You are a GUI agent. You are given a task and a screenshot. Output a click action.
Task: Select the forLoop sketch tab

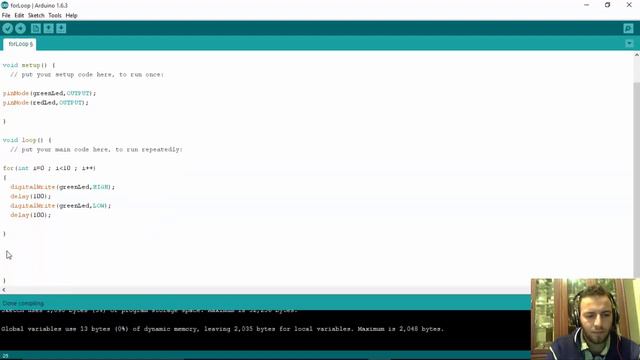(x=20, y=44)
